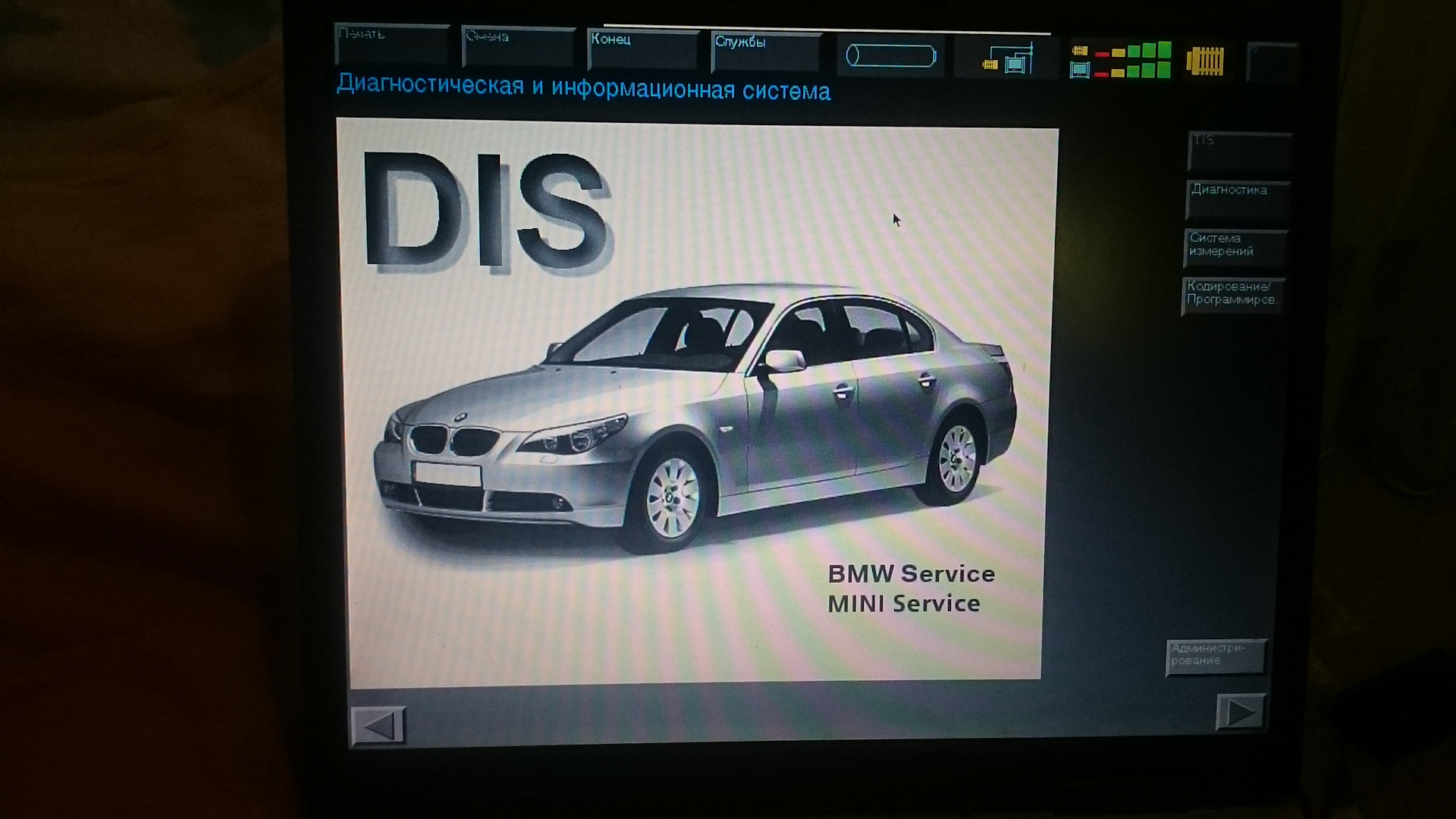
Task: Click the empty cylinder status indicator
Action: click(891, 56)
